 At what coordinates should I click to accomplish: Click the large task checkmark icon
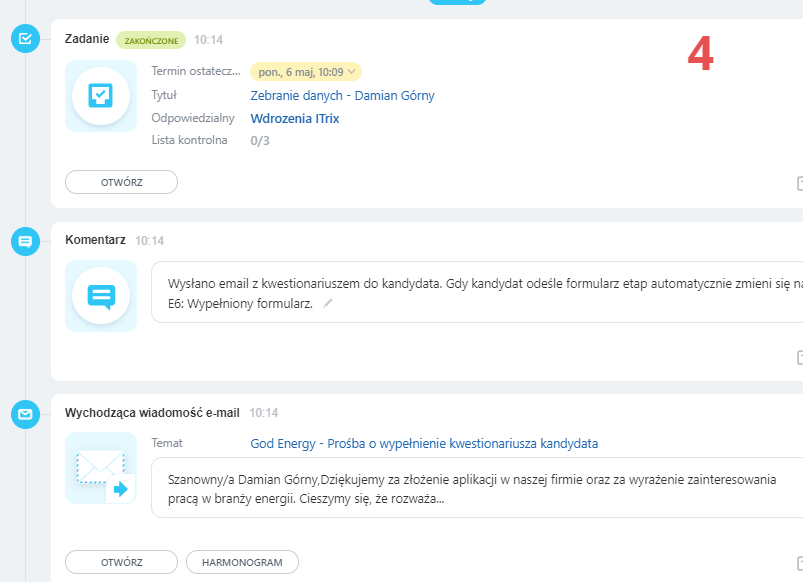[x=101, y=96]
